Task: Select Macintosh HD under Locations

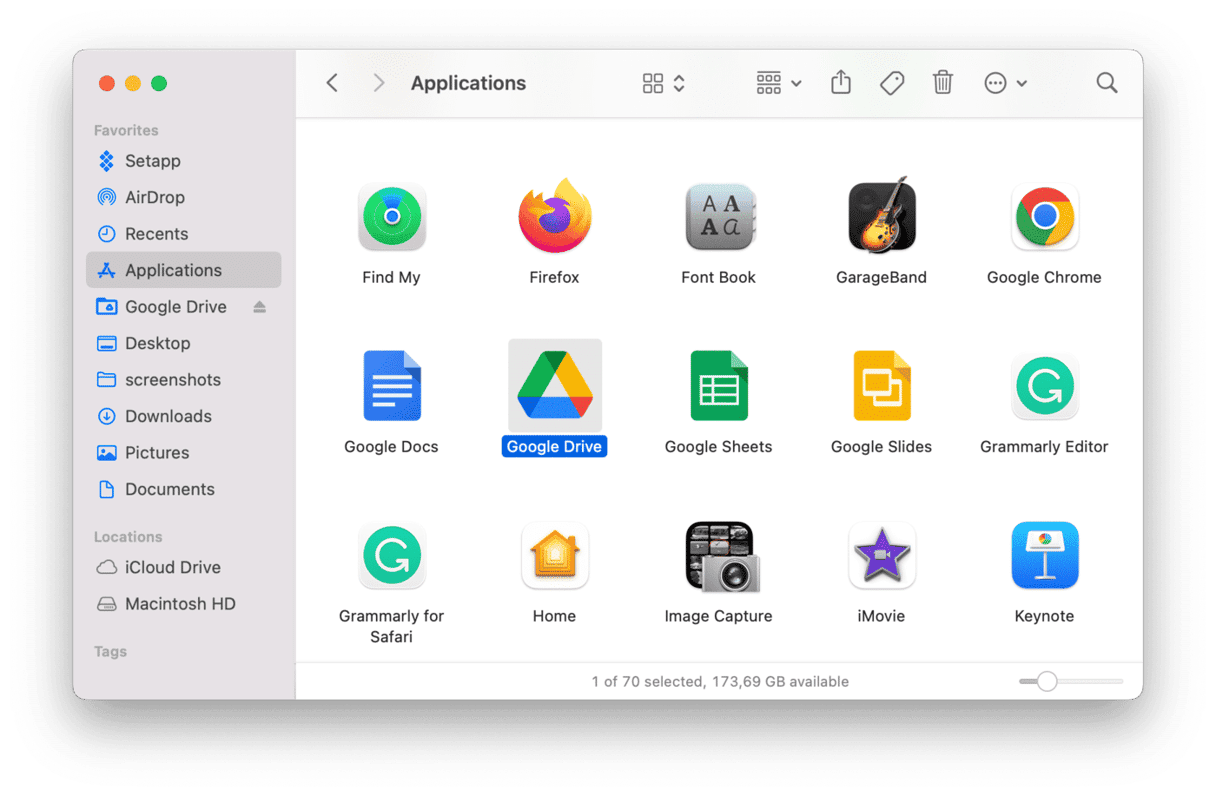Action: [x=180, y=604]
